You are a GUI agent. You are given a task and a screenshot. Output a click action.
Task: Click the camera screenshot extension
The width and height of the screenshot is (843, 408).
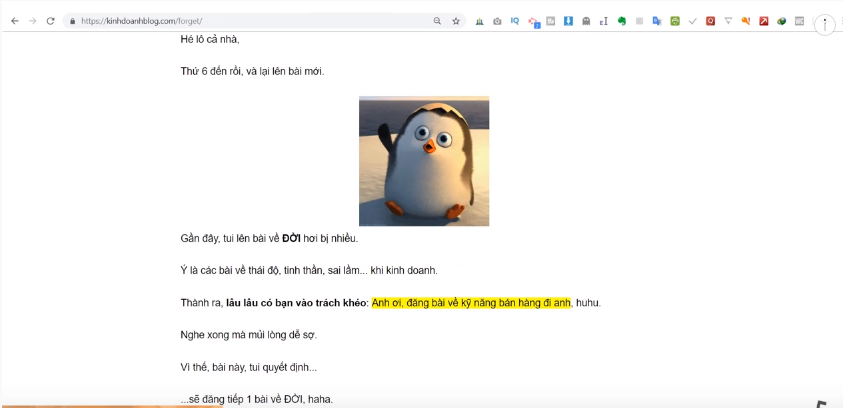coord(497,21)
